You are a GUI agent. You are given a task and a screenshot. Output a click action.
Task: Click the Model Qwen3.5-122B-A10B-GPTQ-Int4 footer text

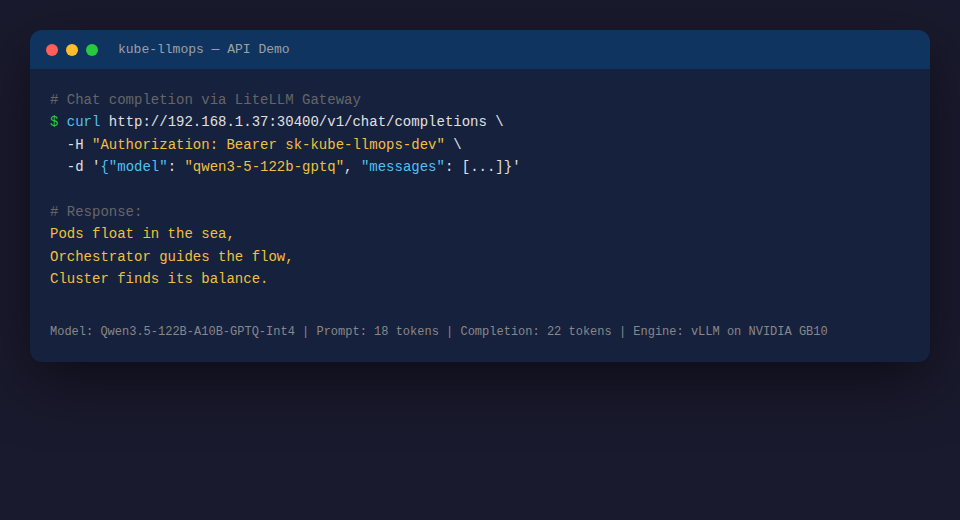coord(173,331)
